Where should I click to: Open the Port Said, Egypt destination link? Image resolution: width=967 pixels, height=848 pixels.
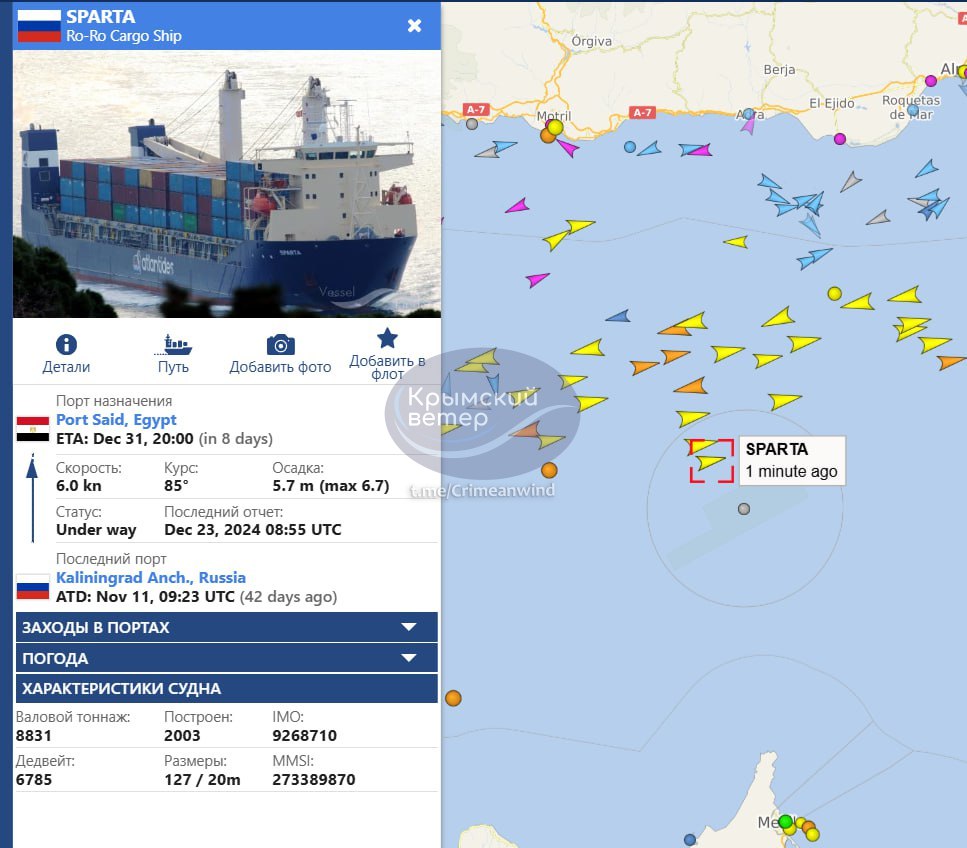pos(116,419)
